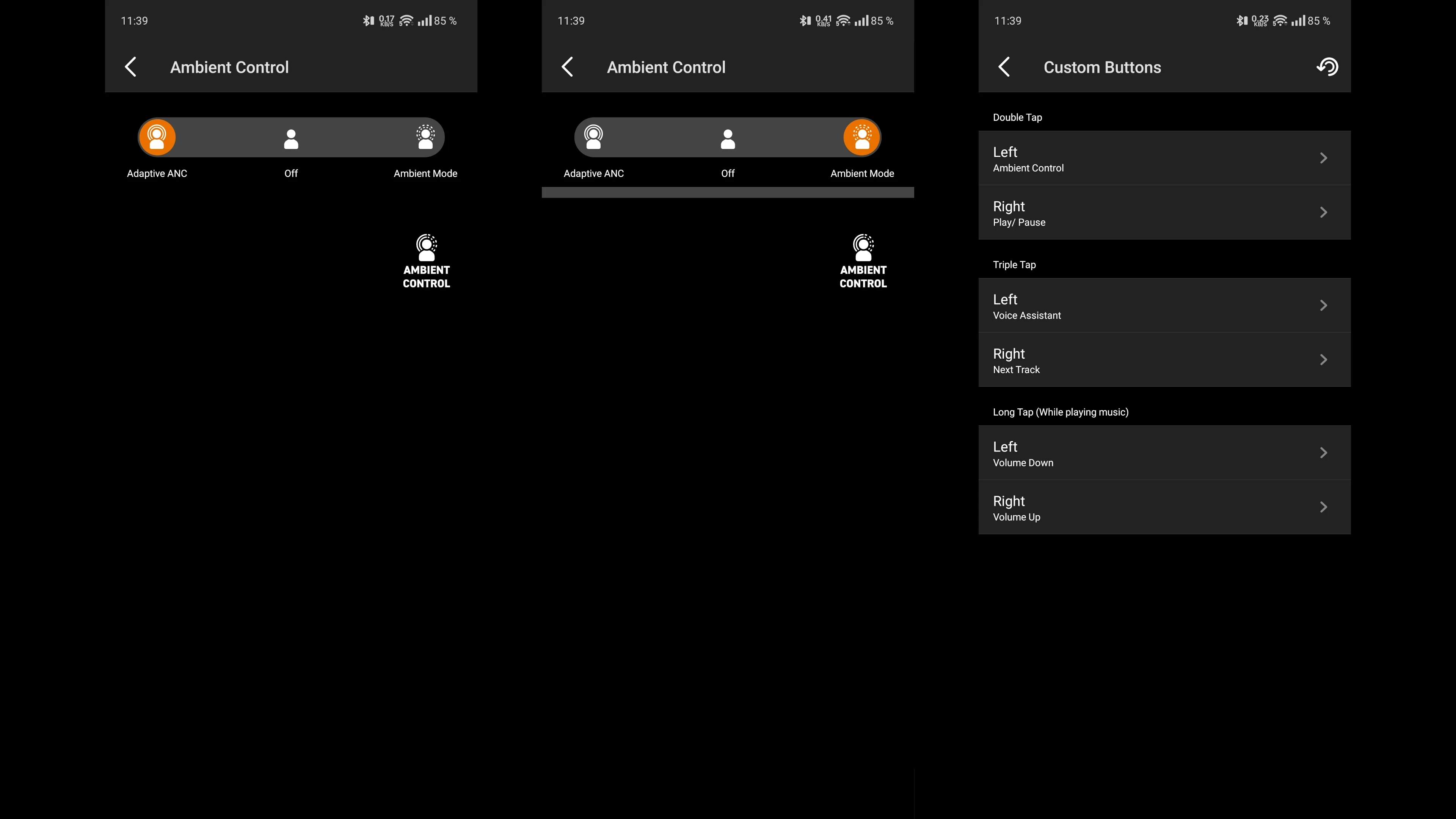1456x819 pixels.
Task: Switch first panel to Off mode
Action: (x=291, y=138)
